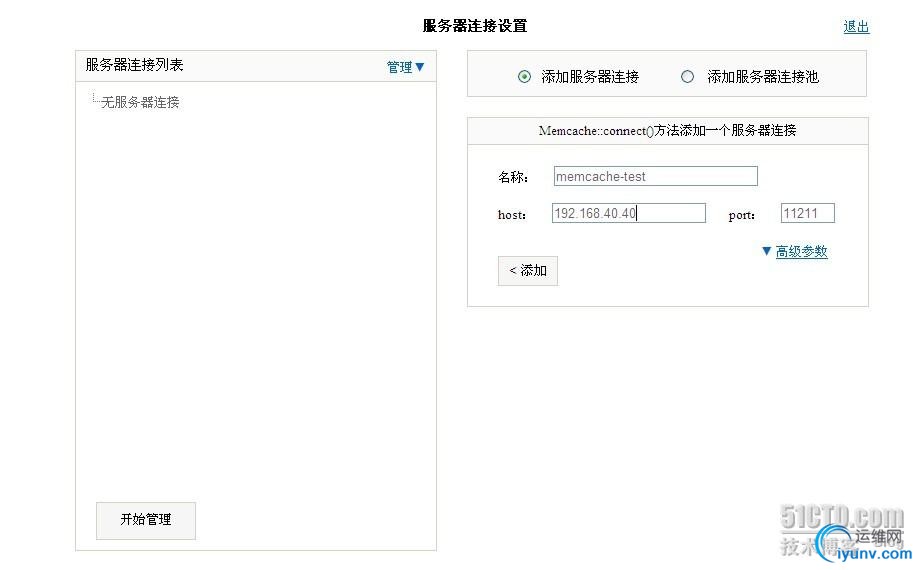918x570 pixels.
Task: Click the port: label
Action: (x=741, y=215)
